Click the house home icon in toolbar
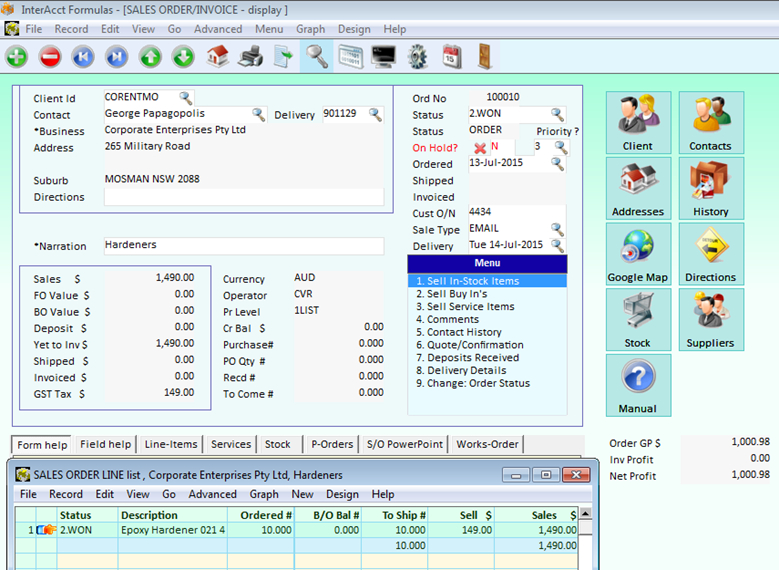Image resolution: width=779 pixels, height=570 pixels. pyautogui.click(x=218, y=56)
